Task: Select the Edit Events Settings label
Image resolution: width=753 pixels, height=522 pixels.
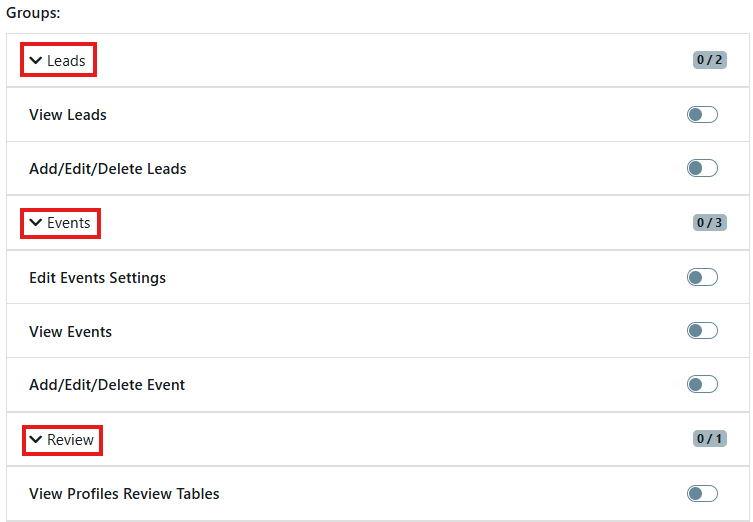Action: tap(98, 277)
